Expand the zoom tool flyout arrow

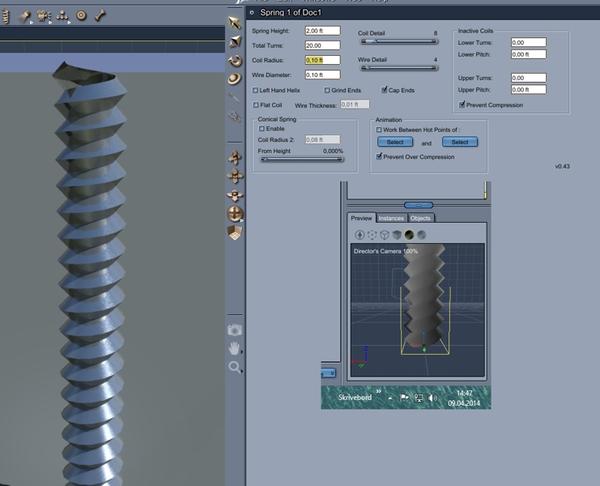coord(242,370)
